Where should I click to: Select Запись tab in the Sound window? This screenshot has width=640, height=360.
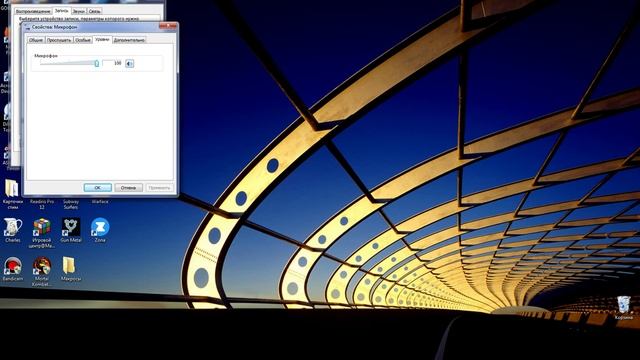coord(61,11)
